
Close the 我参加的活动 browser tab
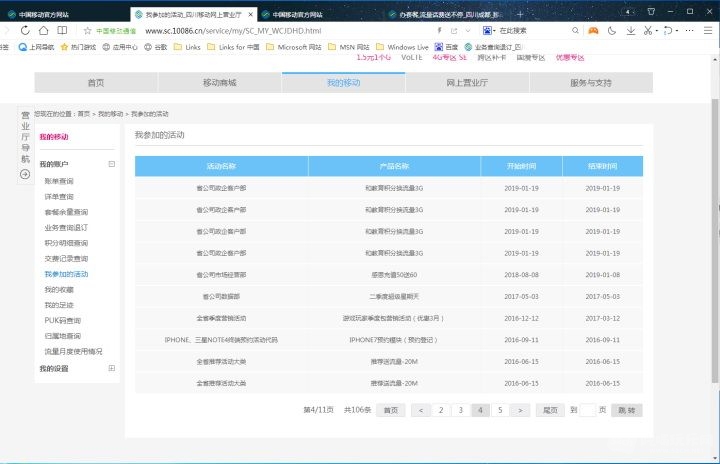click(x=250, y=15)
